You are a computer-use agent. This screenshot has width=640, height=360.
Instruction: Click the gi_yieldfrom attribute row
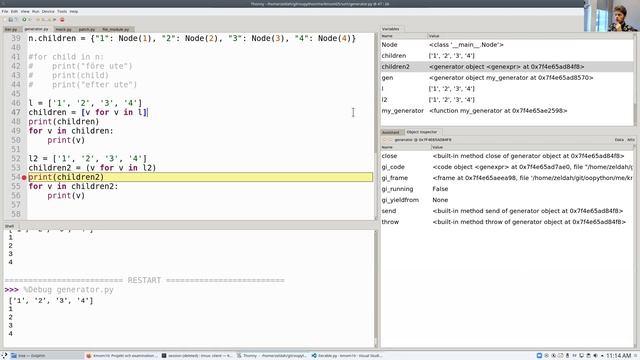[507, 200]
